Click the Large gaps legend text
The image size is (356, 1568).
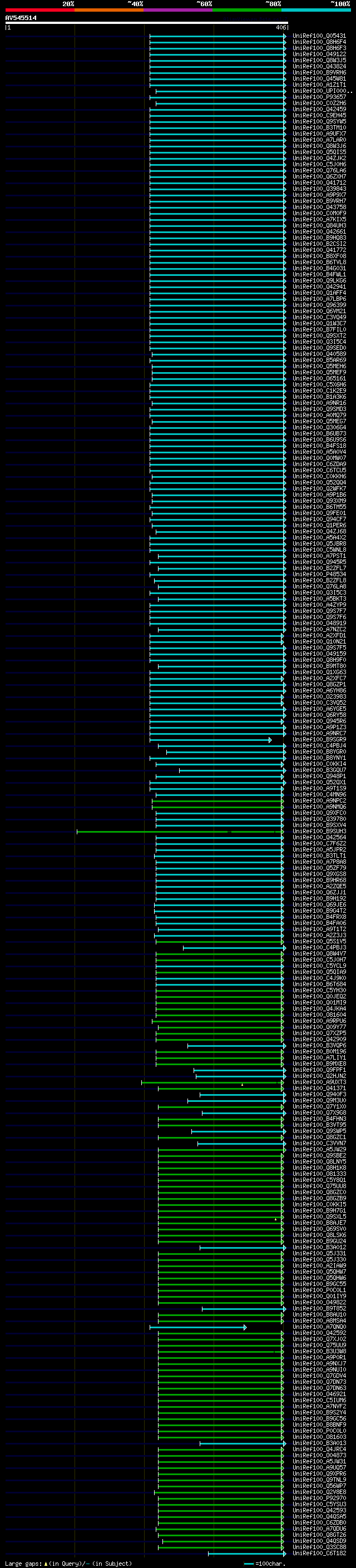click(68, 1563)
